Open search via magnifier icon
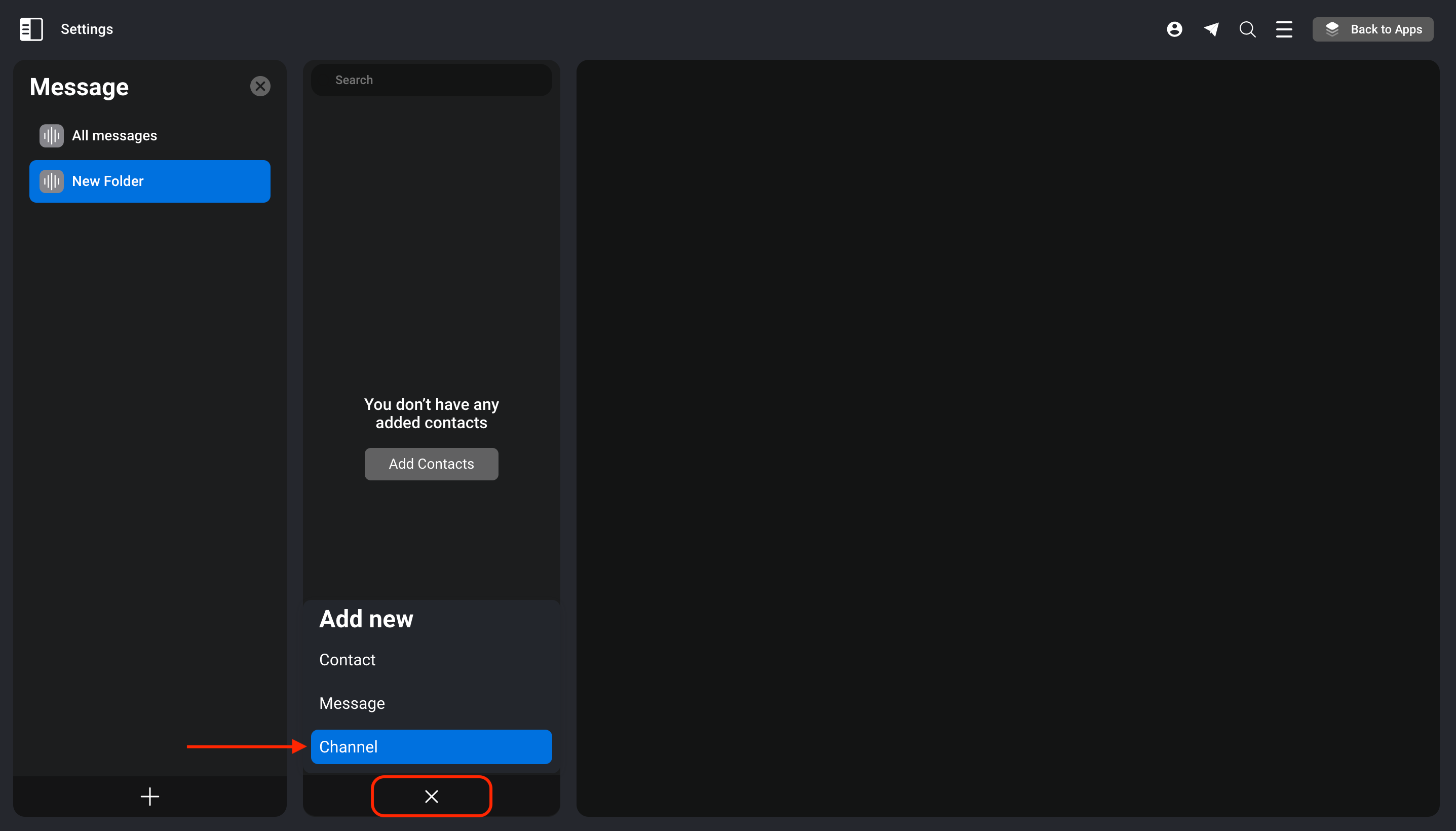Image resolution: width=1456 pixels, height=831 pixels. (1248, 29)
